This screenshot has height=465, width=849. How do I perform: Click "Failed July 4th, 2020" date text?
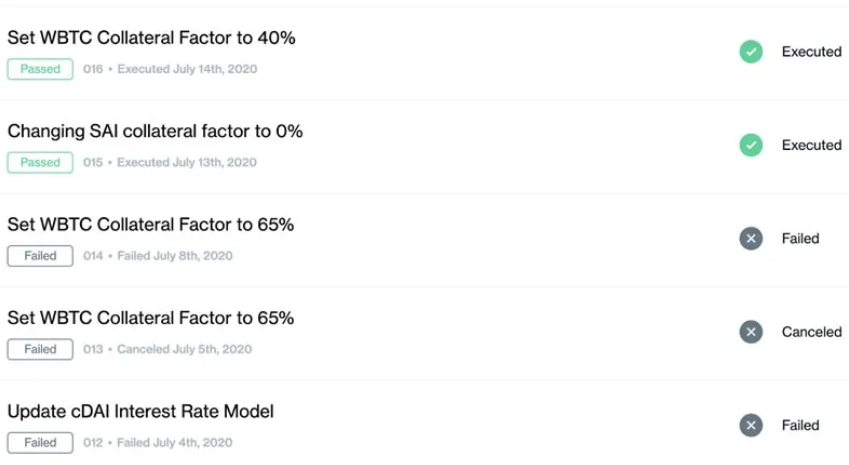click(175, 442)
